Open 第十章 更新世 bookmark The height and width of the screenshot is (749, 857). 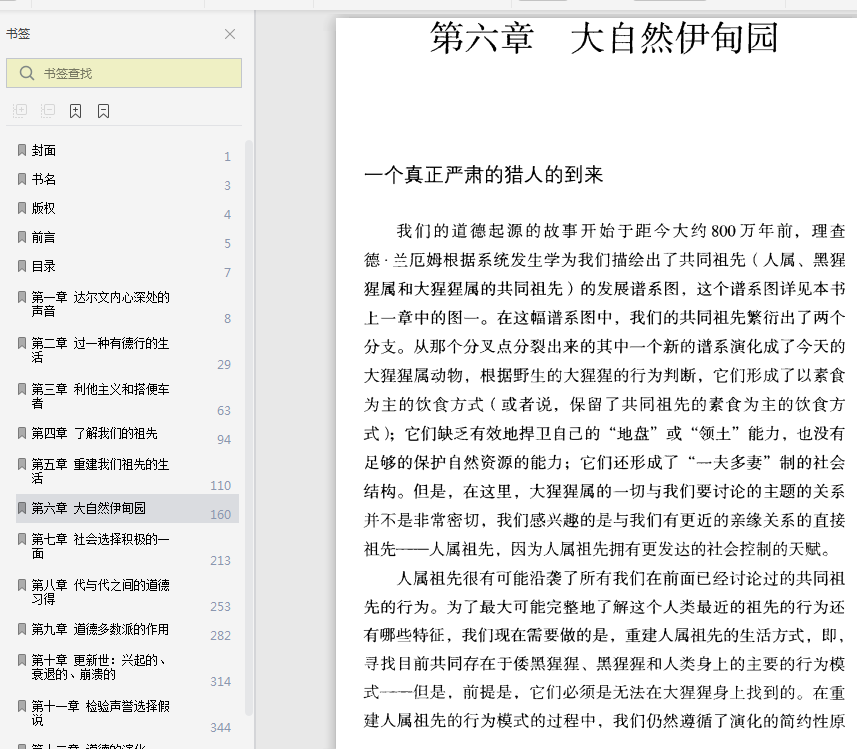click(x=98, y=666)
